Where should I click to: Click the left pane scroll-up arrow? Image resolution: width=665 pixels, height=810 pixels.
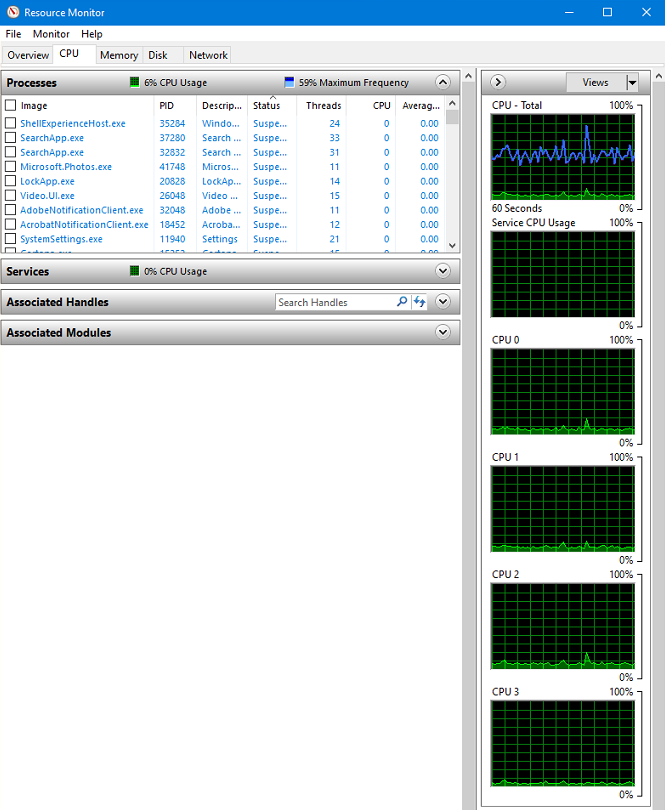[468, 76]
